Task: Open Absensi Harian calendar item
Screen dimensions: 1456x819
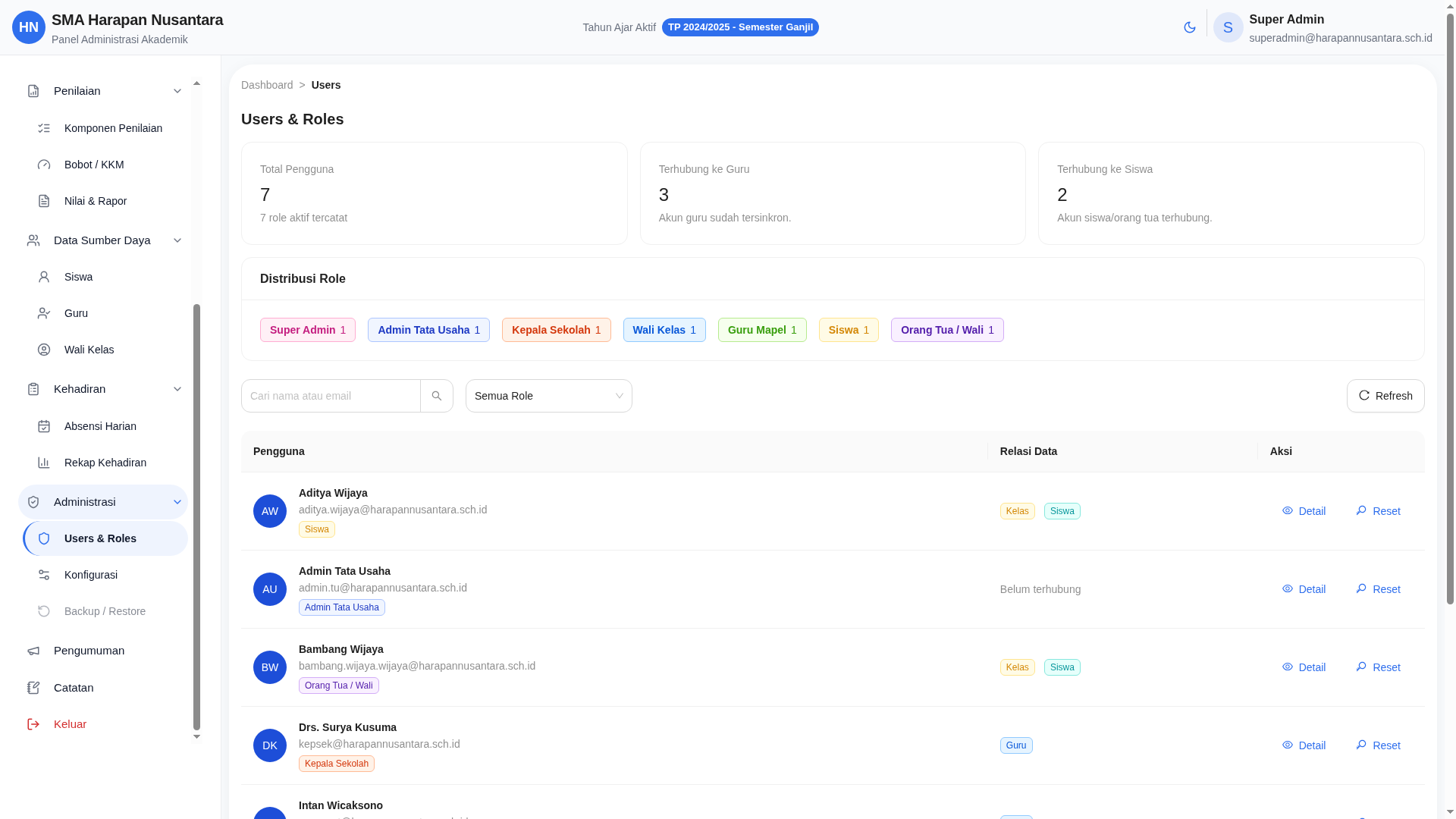Action: (100, 426)
